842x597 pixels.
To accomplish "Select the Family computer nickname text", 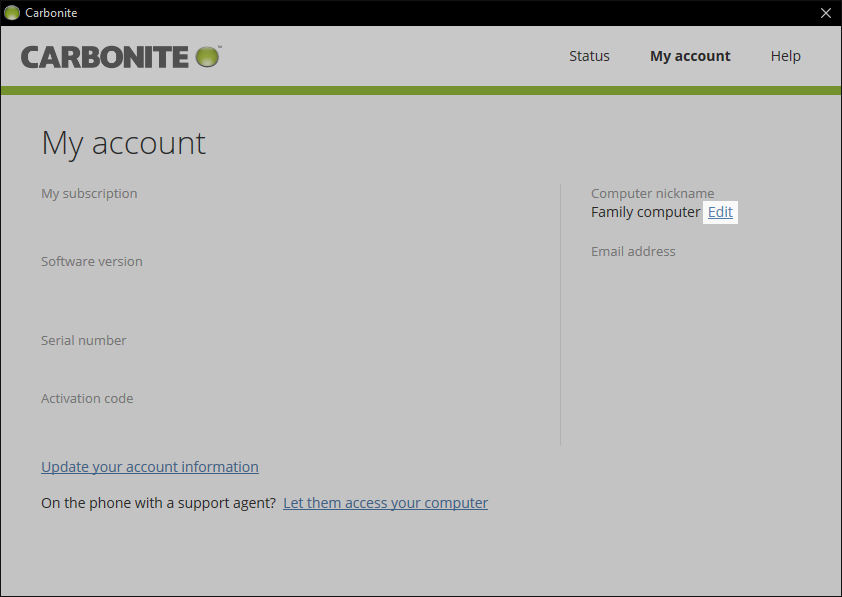I will coord(645,212).
